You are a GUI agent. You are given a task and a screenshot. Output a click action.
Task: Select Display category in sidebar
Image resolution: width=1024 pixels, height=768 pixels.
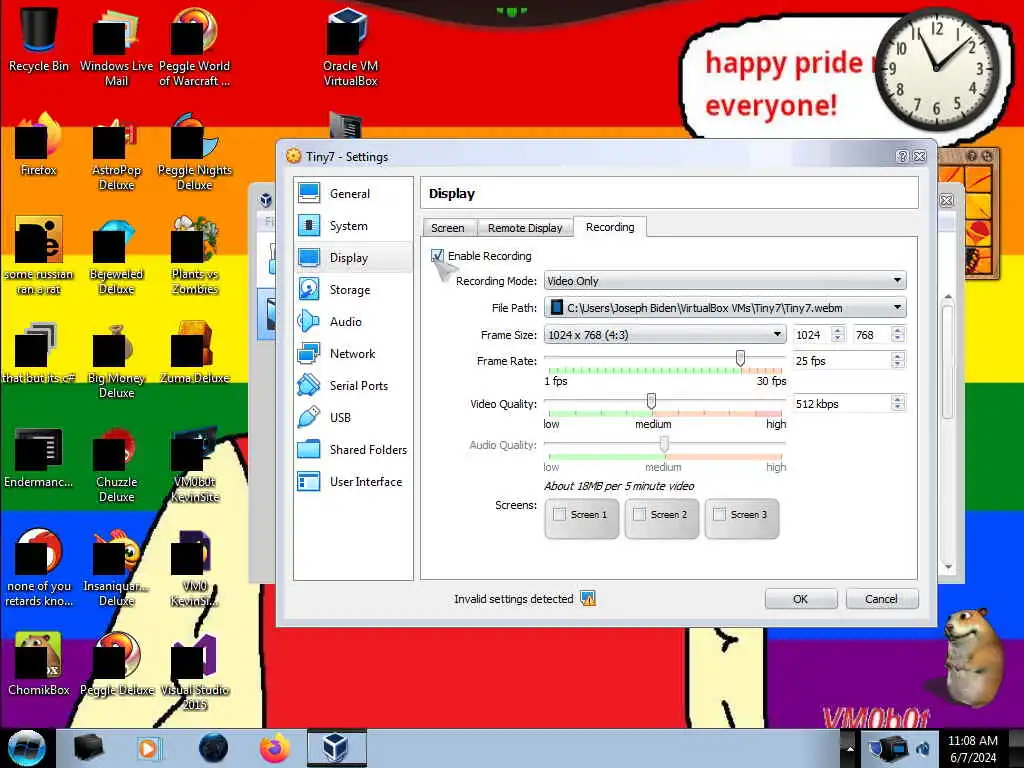[353, 257]
